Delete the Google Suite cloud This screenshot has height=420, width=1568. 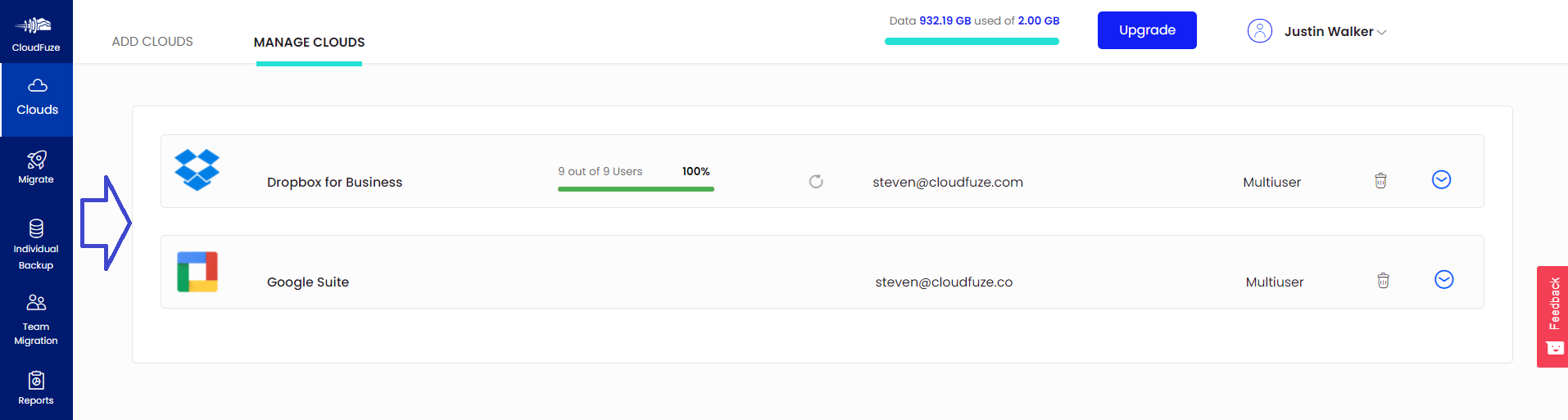pos(1383,281)
